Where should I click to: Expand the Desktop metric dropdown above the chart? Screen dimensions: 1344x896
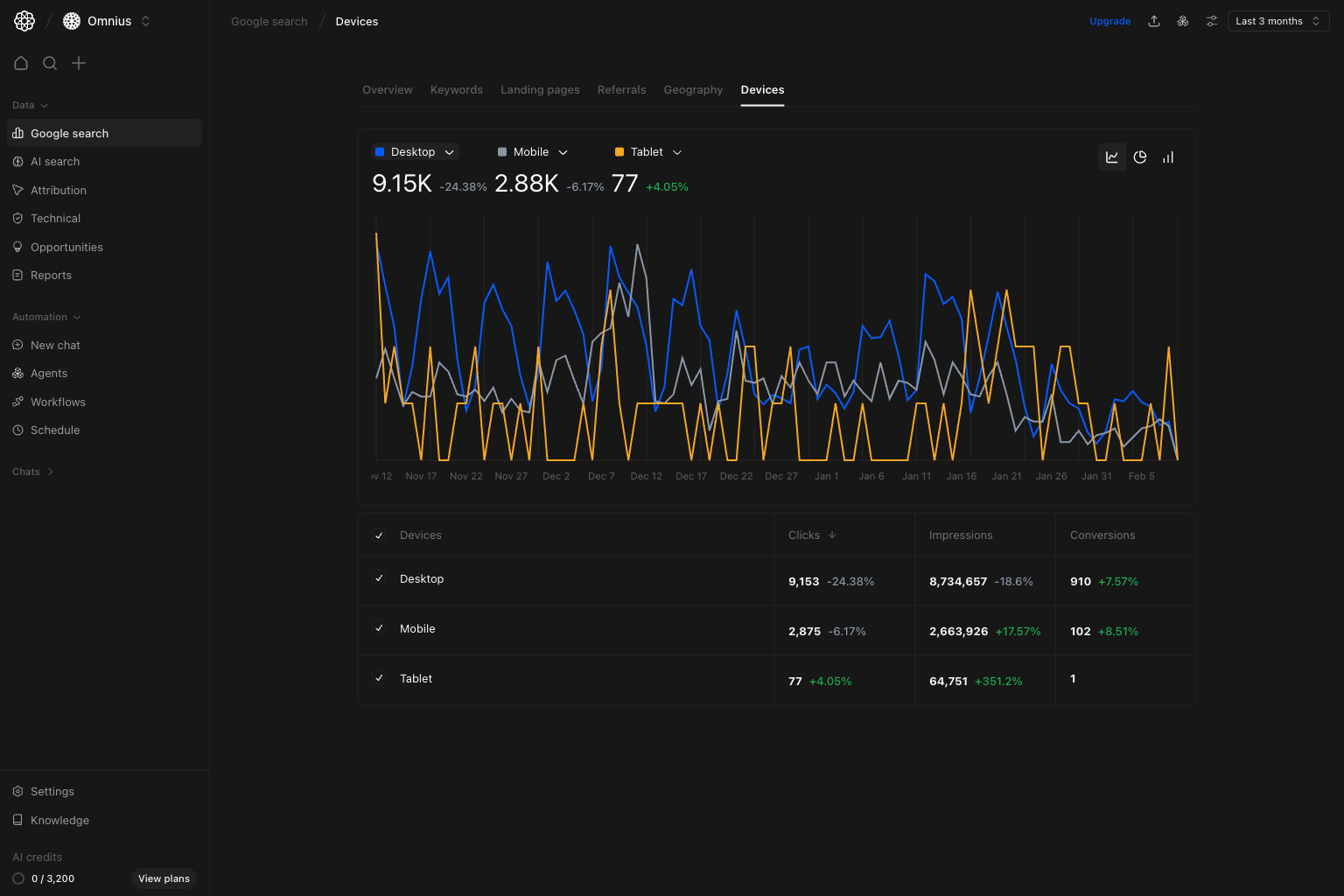click(449, 151)
